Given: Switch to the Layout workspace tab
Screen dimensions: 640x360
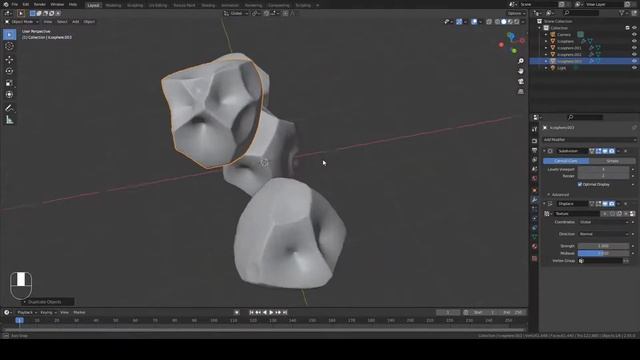Looking at the screenshot, I should click(93, 5).
